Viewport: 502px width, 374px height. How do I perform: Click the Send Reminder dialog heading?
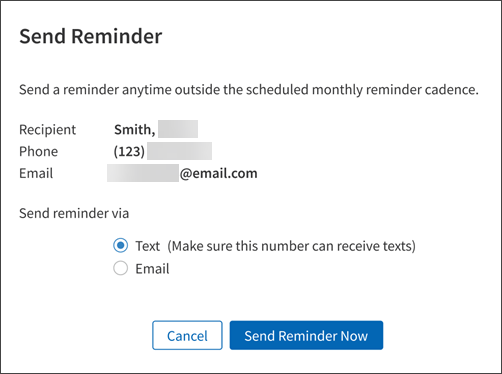coord(91,36)
